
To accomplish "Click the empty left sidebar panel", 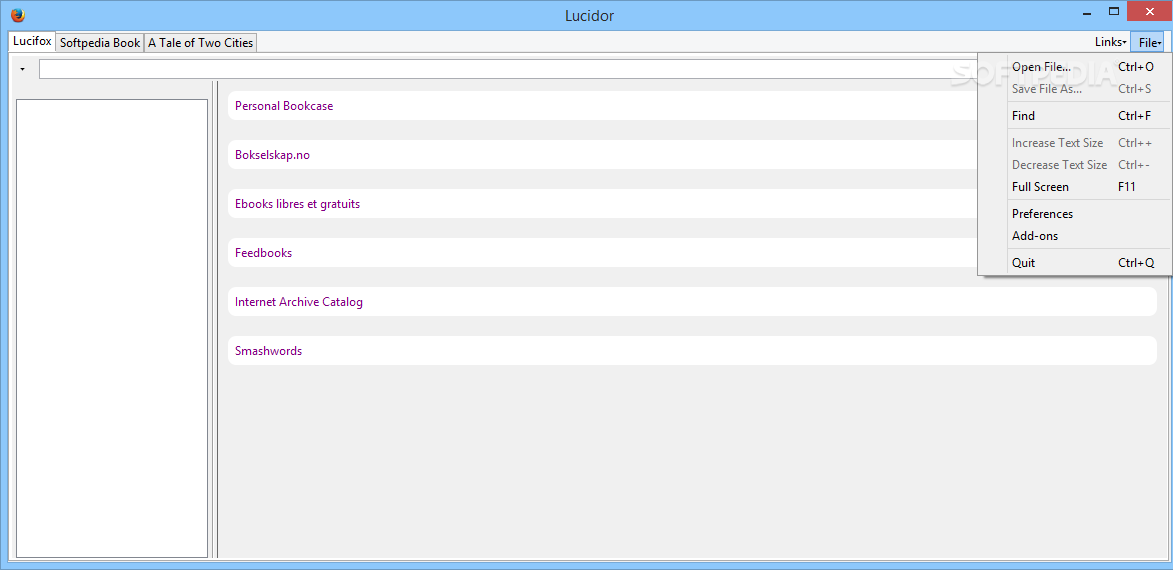I will [111, 328].
